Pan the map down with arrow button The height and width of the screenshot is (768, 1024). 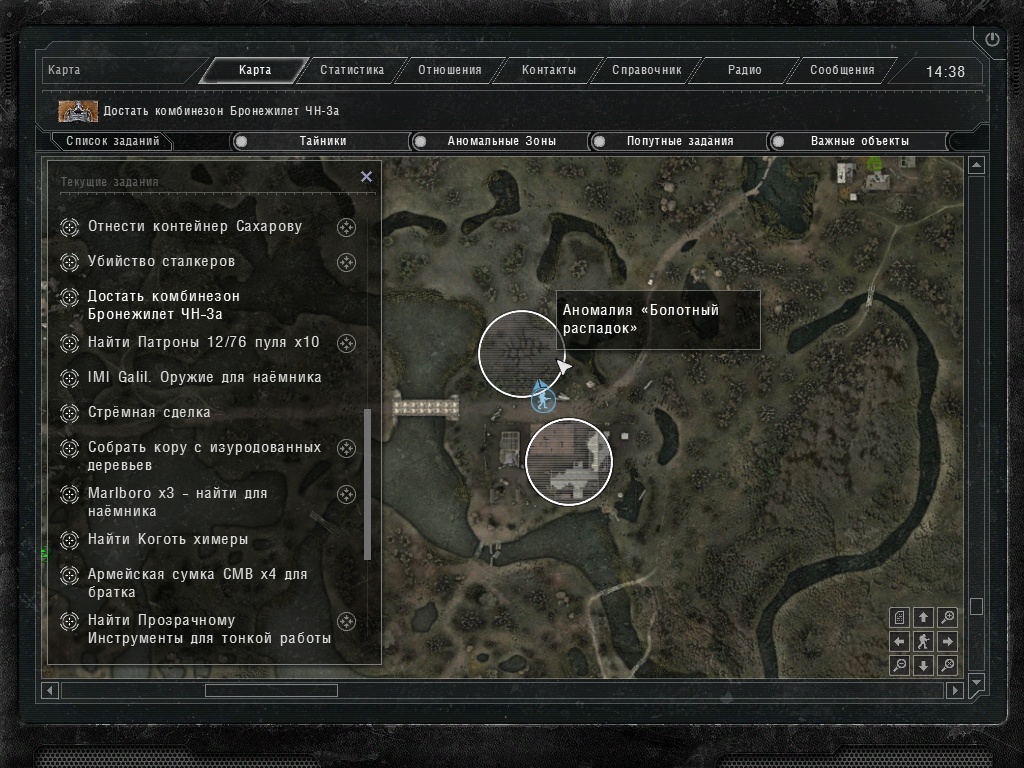(923, 665)
